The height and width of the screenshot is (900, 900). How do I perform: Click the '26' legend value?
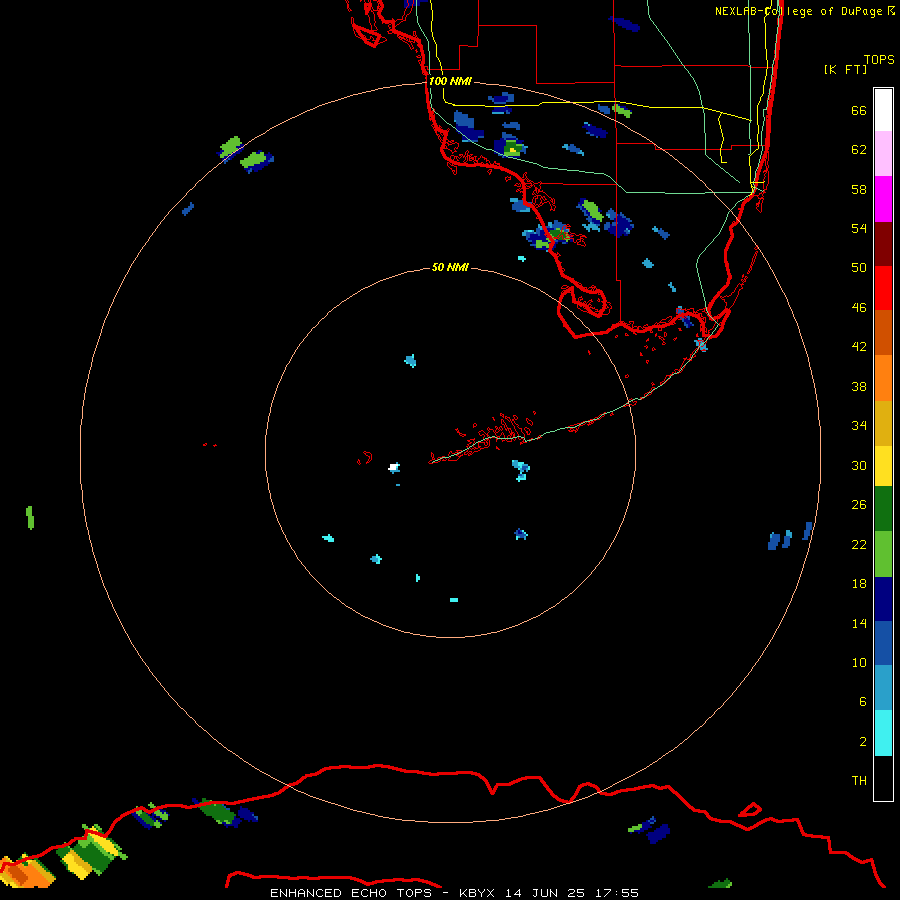pos(859,505)
